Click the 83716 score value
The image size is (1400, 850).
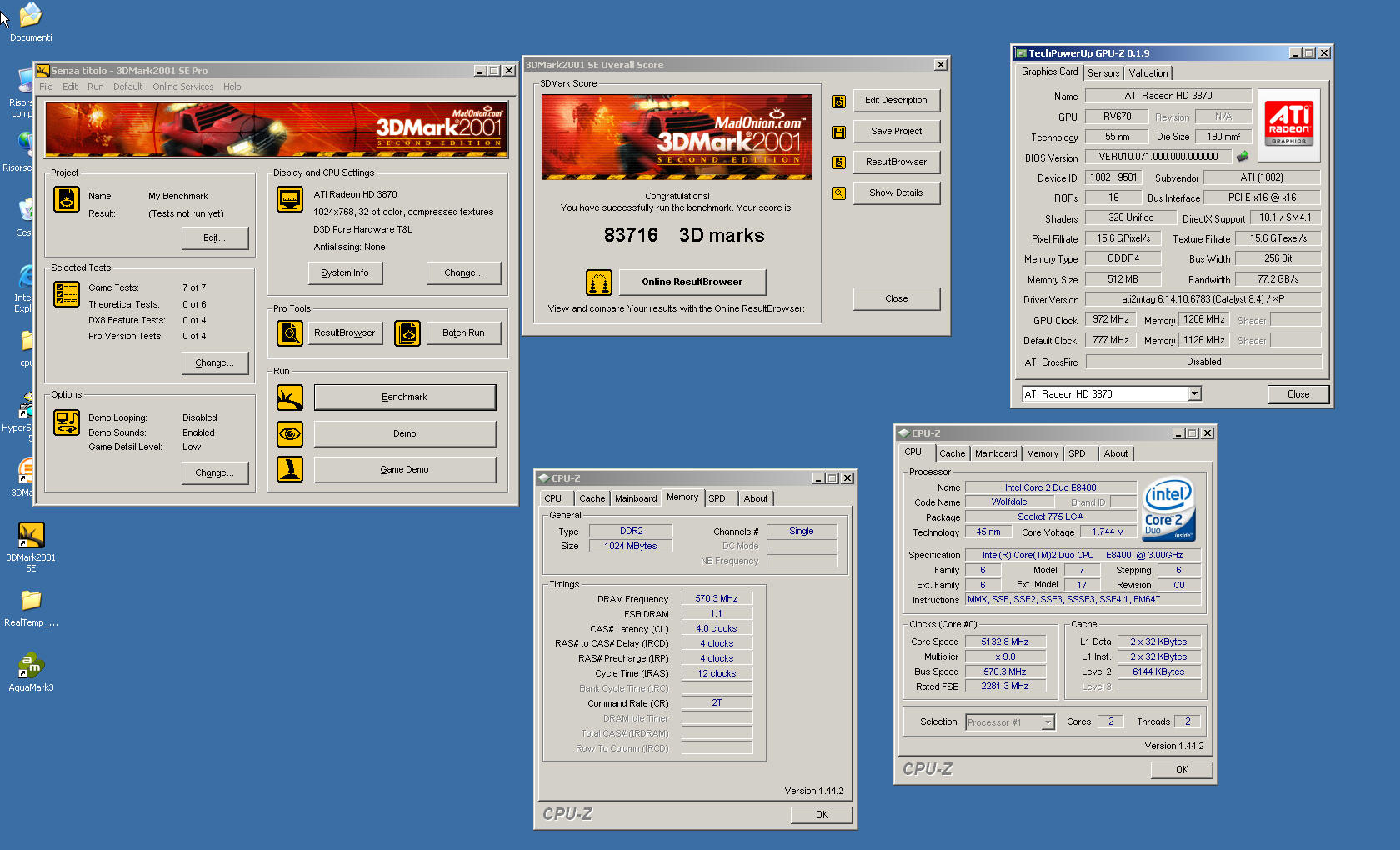point(631,236)
